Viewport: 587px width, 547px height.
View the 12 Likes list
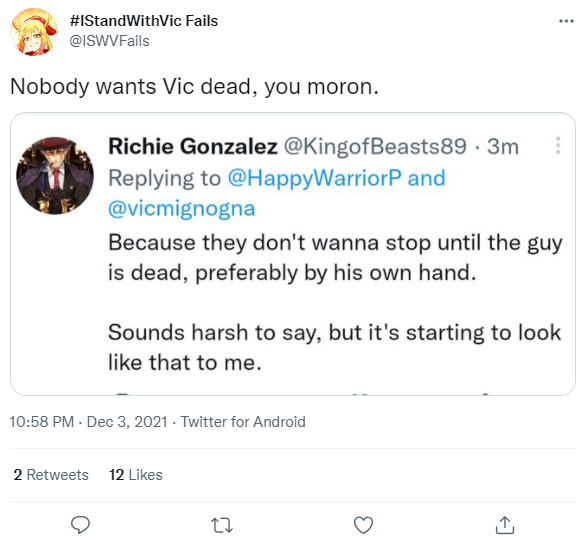point(136,475)
